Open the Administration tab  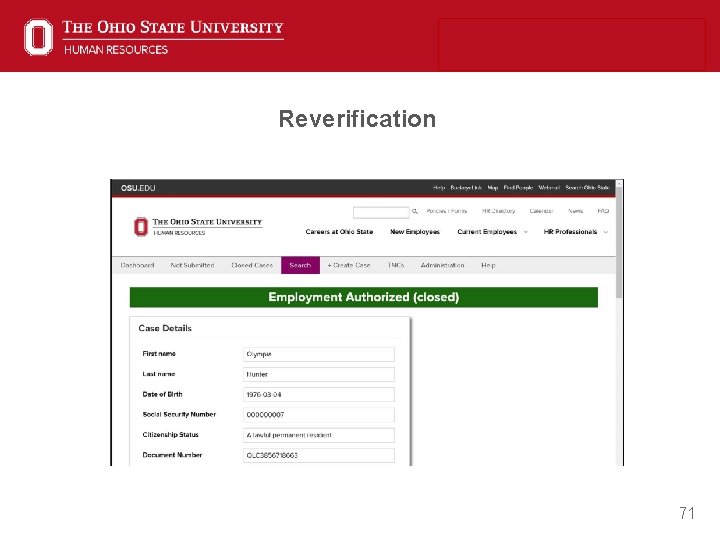pyautogui.click(x=443, y=265)
